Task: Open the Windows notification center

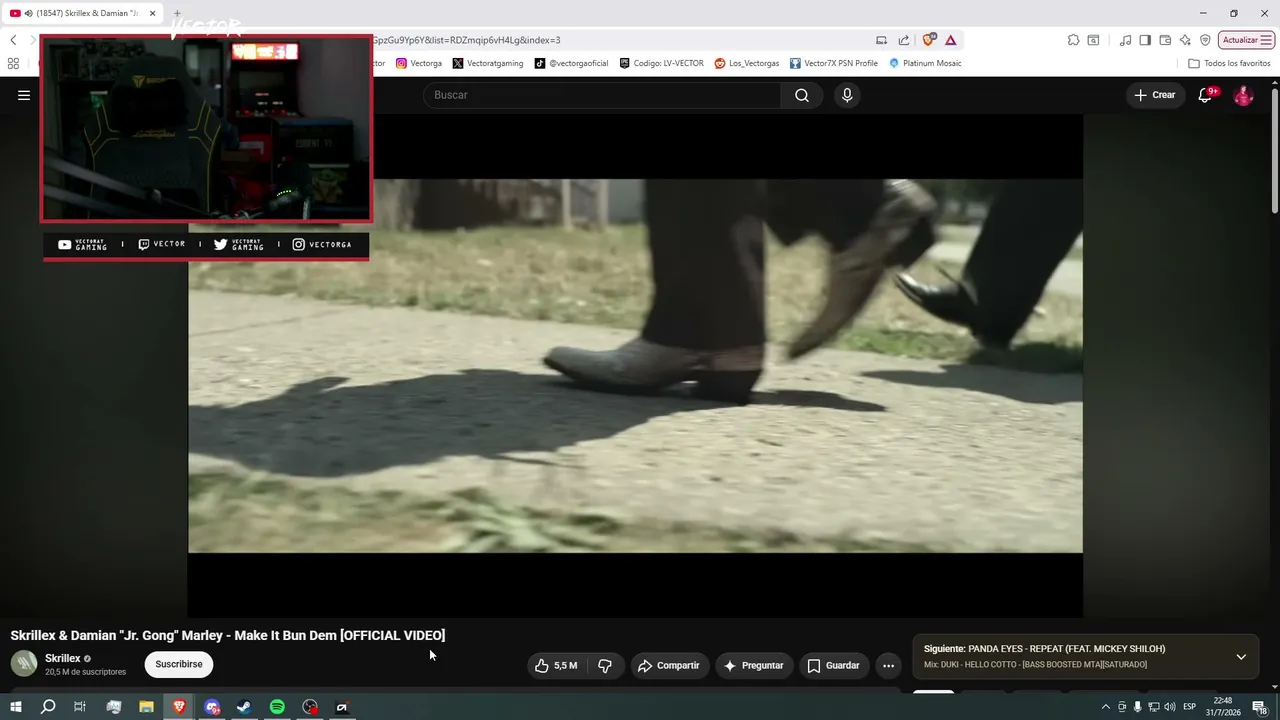Action: pos(1260,707)
